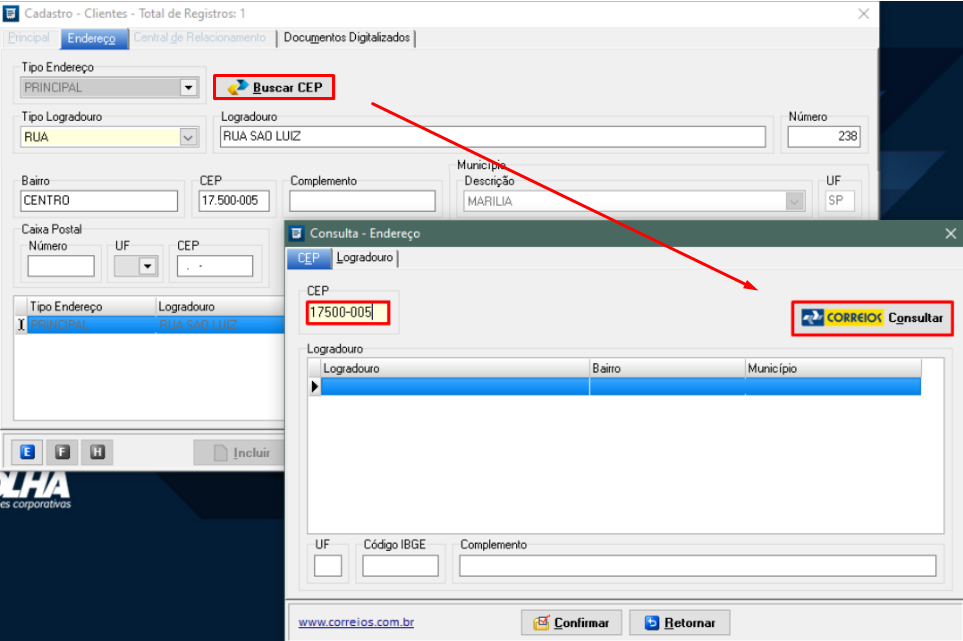The height and width of the screenshot is (641, 963).
Task: Close the Consulta - Endereço dialog
Action: (x=950, y=233)
